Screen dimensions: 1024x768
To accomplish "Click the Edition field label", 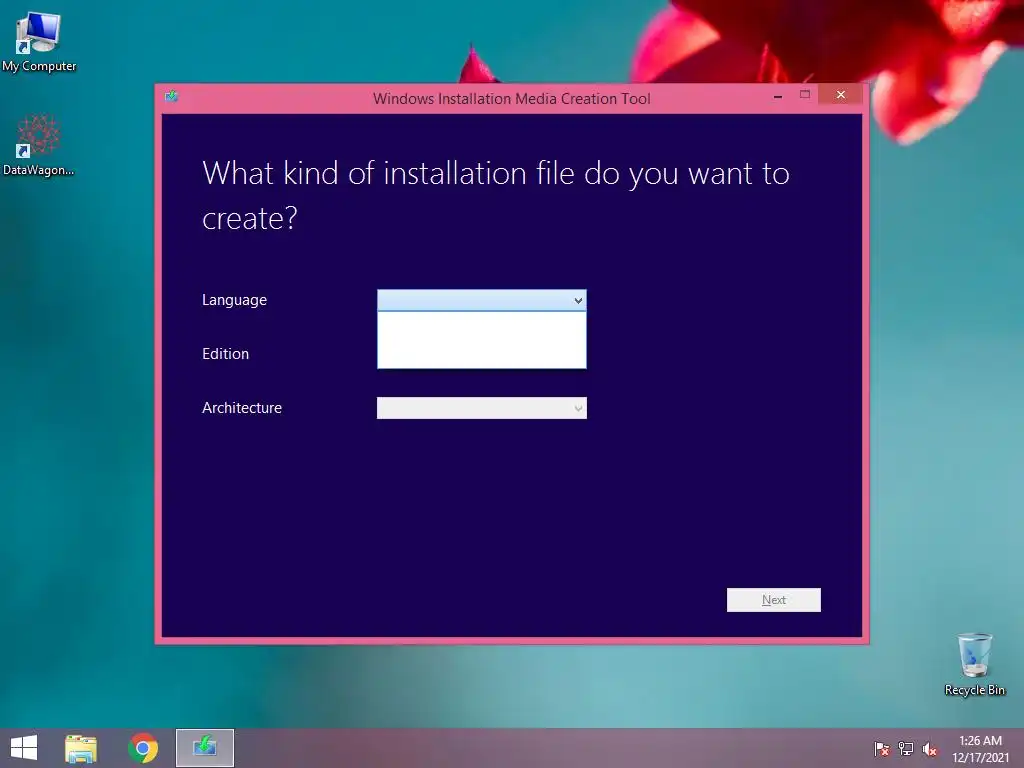I will [x=225, y=354].
